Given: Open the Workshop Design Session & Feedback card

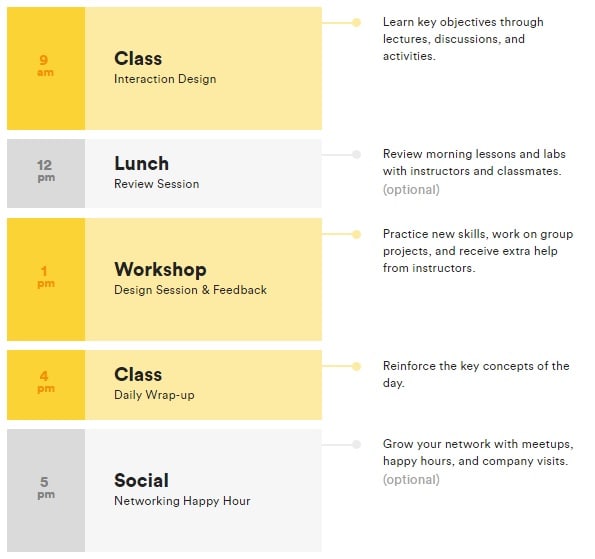Looking at the screenshot, I should click(203, 279).
